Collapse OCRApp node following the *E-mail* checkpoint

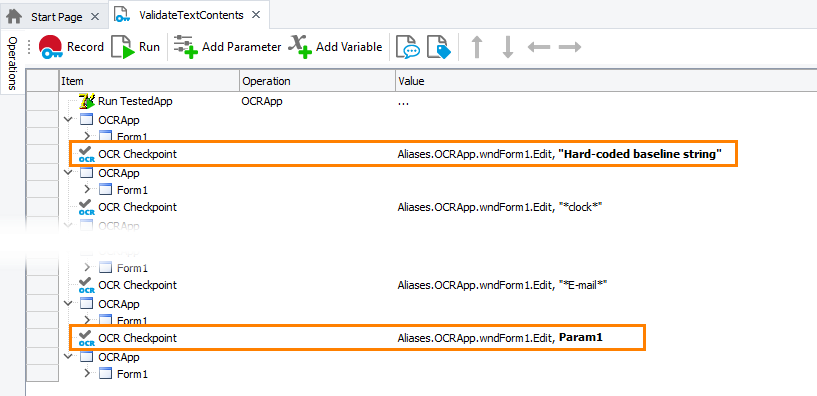(x=69, y=303)
